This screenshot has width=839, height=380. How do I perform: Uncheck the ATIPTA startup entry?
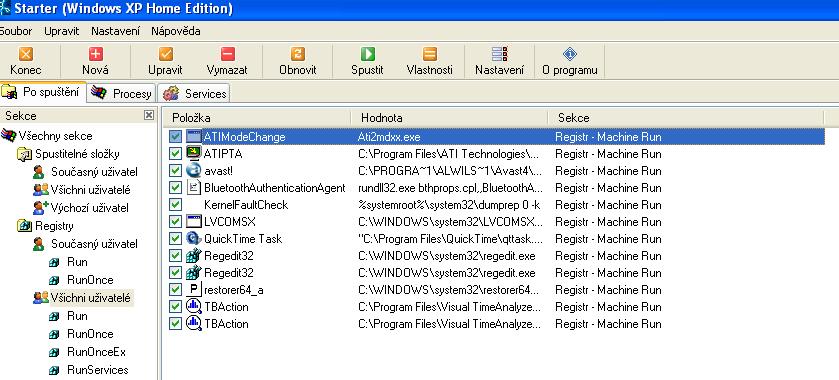click(175, 154)
